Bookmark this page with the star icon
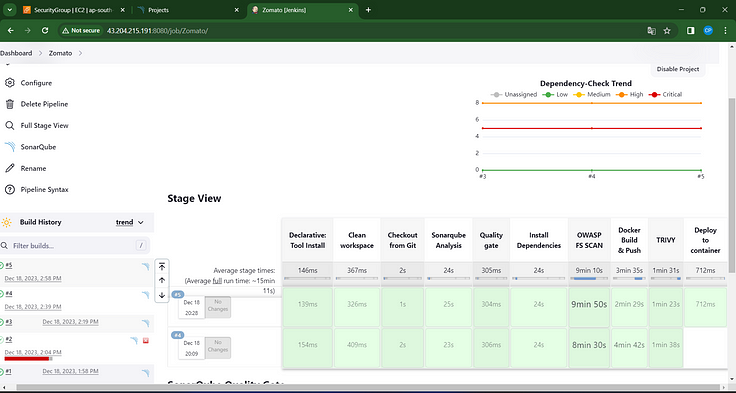 [x=667, y=31]
